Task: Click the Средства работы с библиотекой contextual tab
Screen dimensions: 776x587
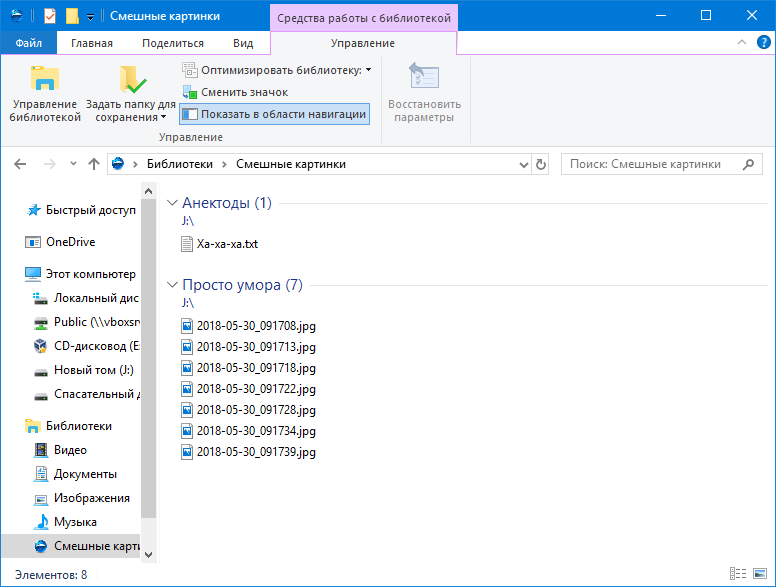Action: pyautogui.click(x=364, y=18)
